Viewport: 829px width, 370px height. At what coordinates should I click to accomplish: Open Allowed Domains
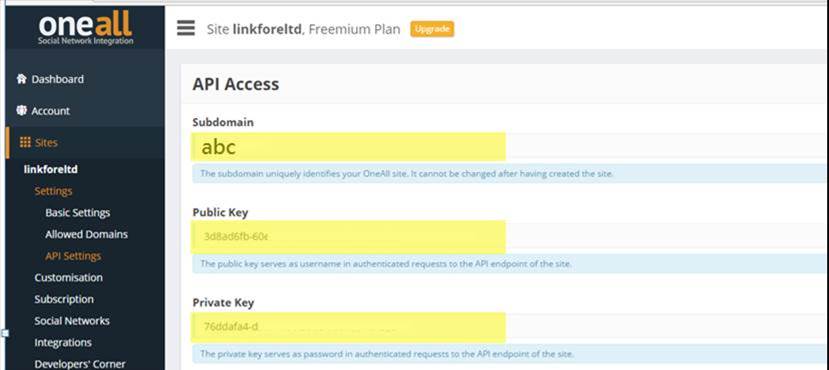(87, 234)
